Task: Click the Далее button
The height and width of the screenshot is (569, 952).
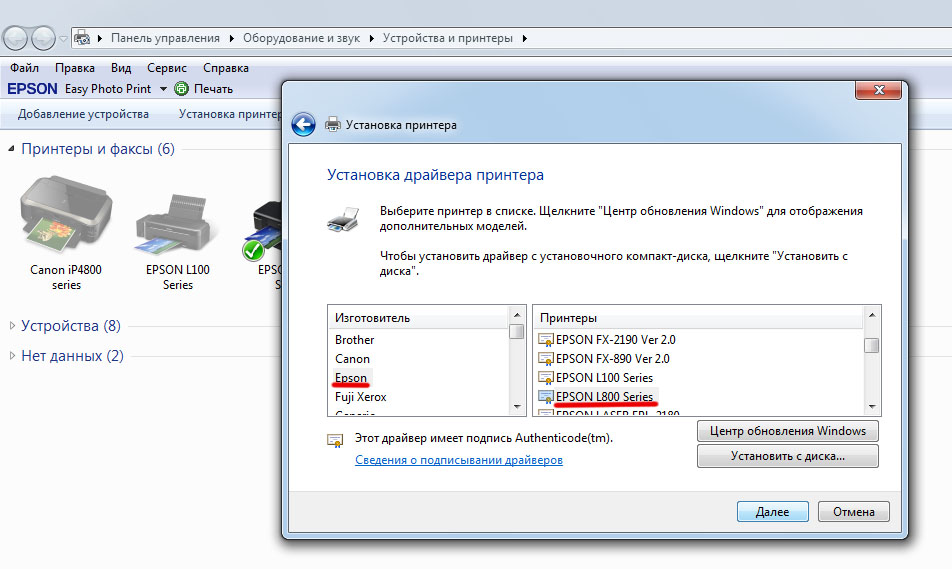Action: point(772,511)
